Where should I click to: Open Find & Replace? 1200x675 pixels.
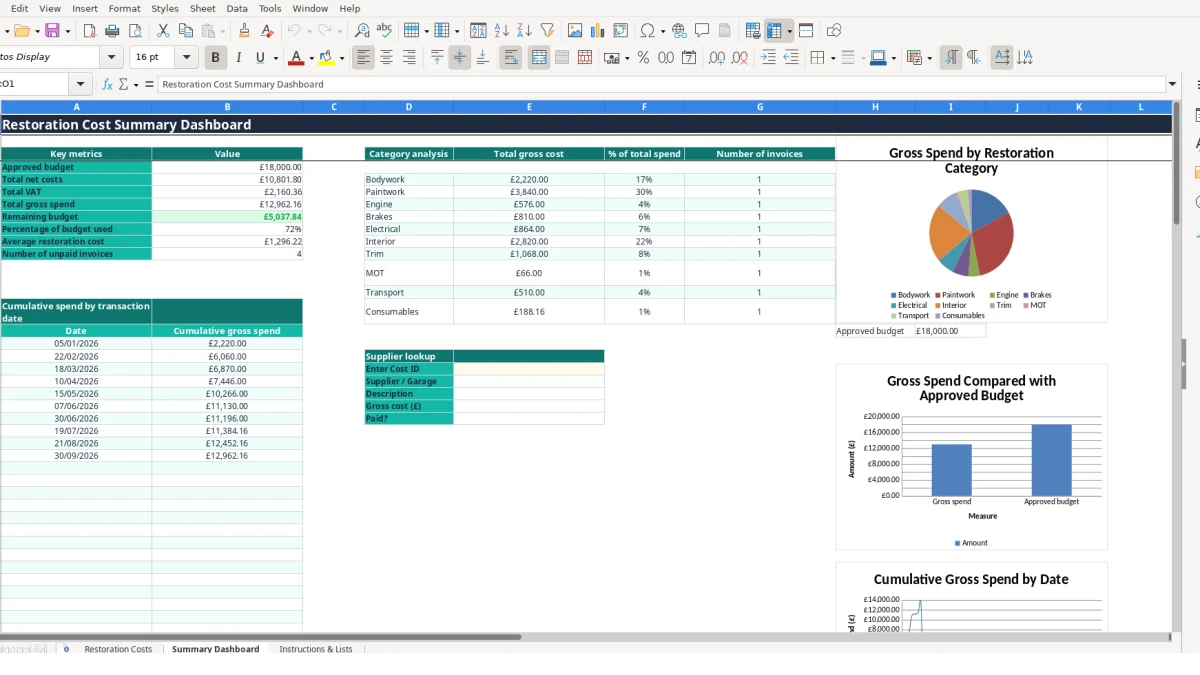point(362,31)
